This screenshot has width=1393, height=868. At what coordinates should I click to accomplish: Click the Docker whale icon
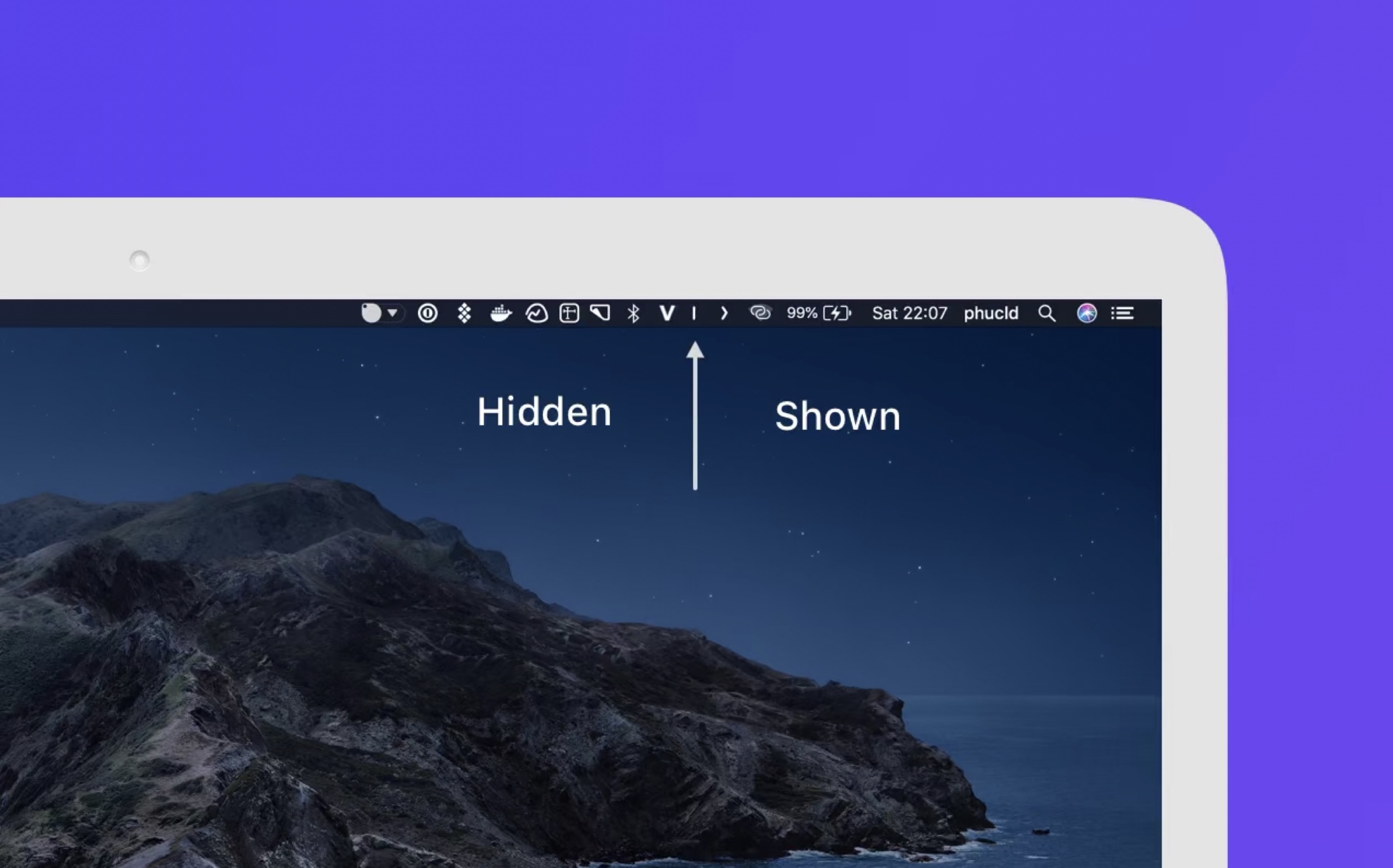point(501,313)
